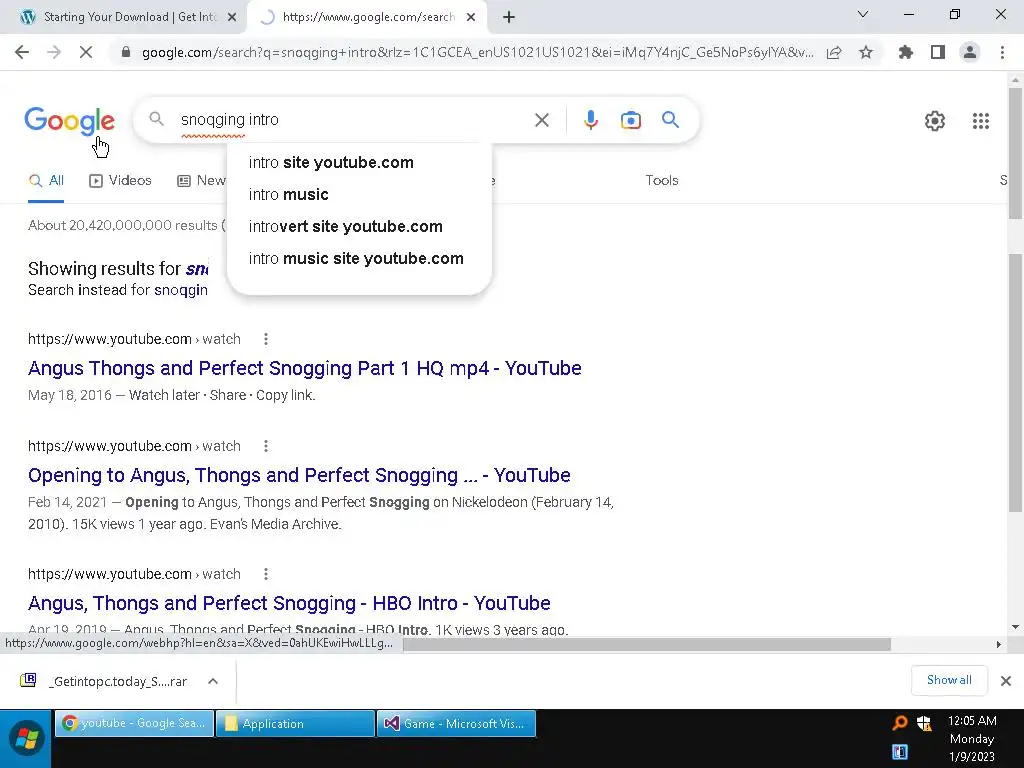Click the forward navigation arrow
This screenshot has height=768, width=1024.
pos(54,52)
